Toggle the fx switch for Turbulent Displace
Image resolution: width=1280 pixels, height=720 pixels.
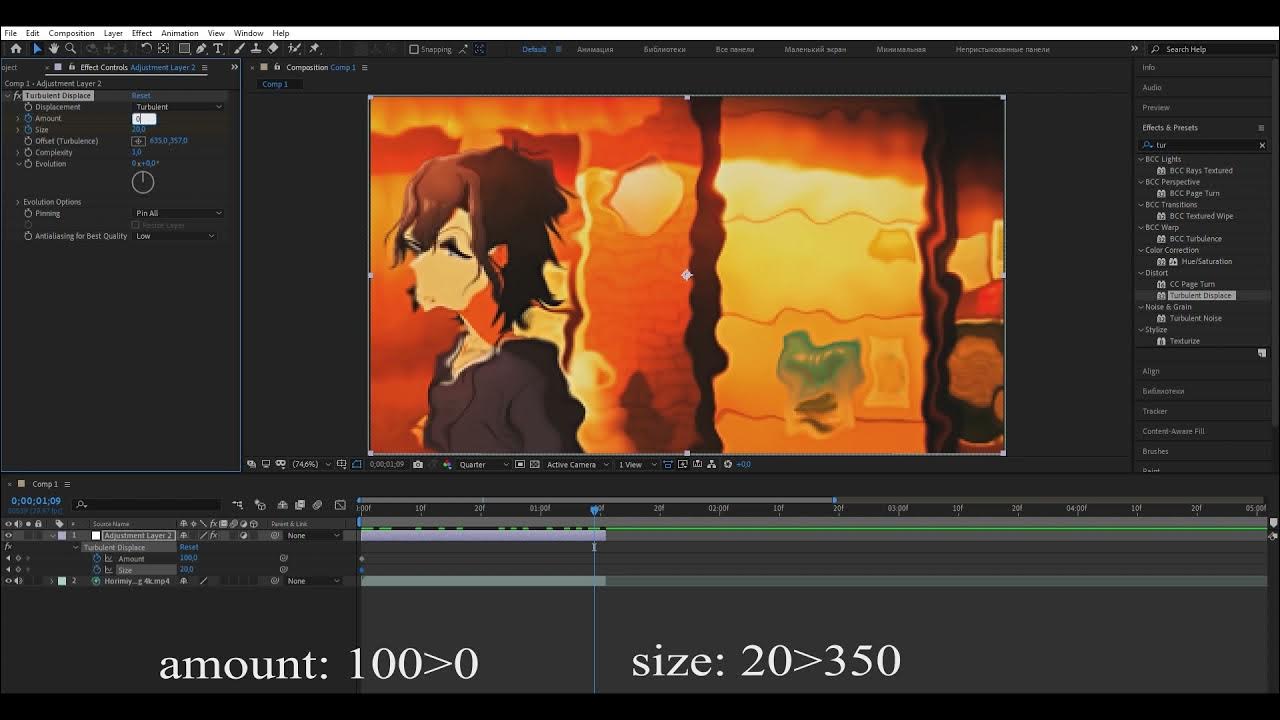point(18,95)
